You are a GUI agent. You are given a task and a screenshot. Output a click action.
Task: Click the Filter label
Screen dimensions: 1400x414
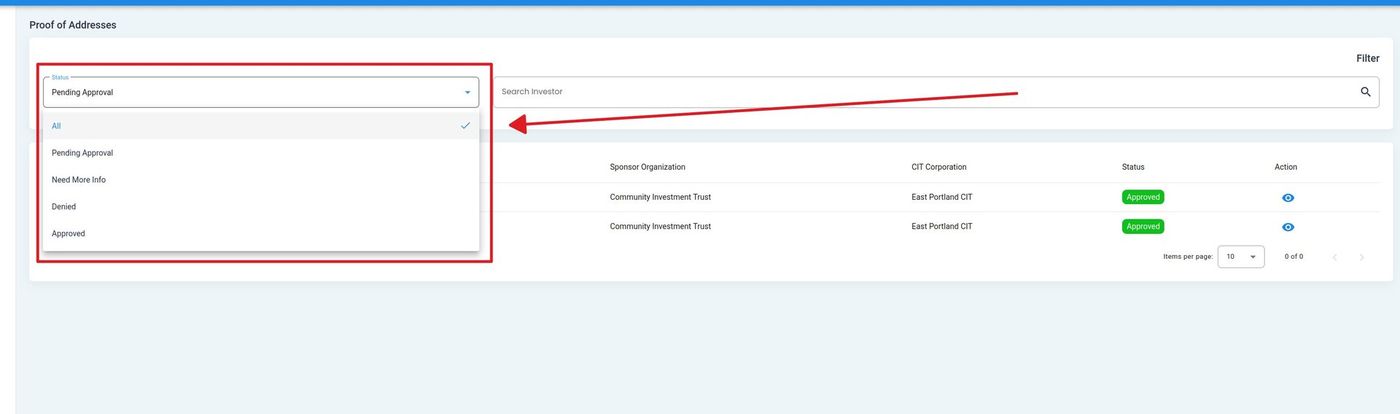[1367, 59]
